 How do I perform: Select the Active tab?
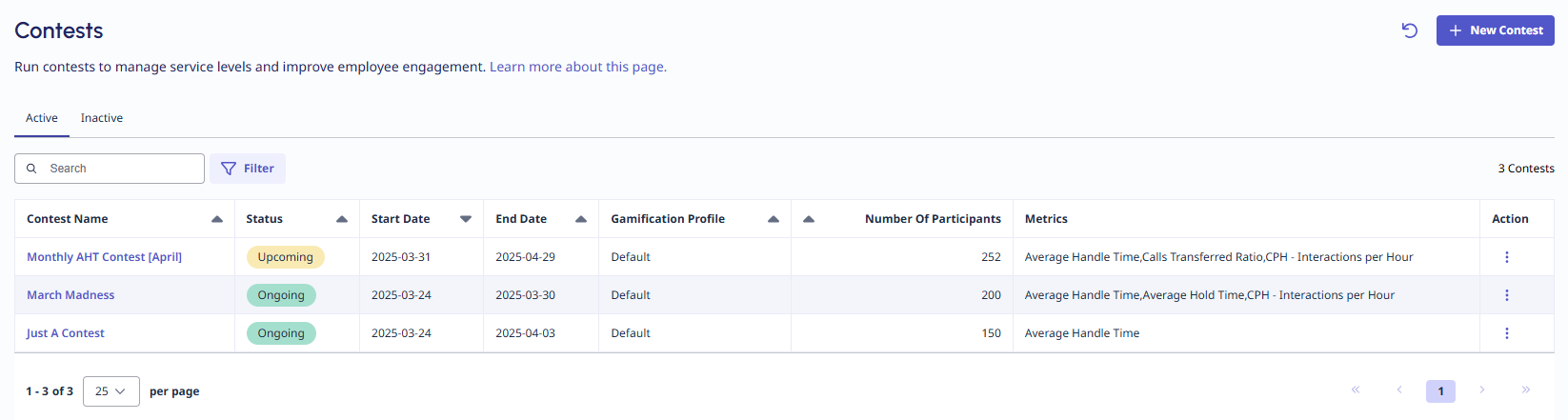pos(42,118)
